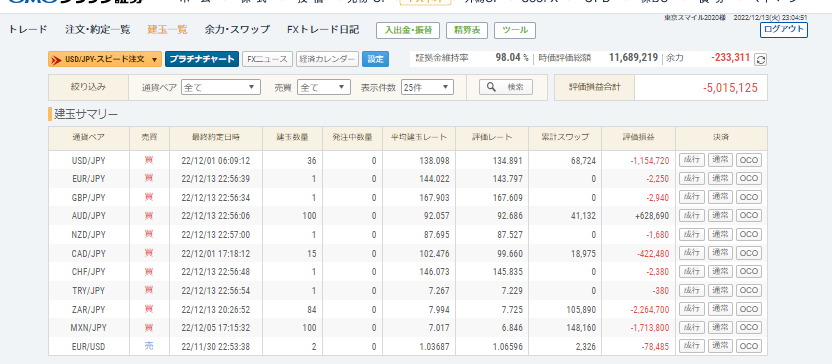Click the 入出金・振替 button

click(408, 30)
